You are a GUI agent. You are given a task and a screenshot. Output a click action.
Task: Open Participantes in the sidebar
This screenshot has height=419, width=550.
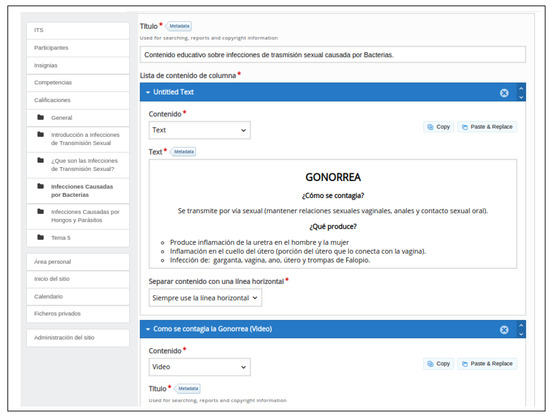click(x=78, y=48)
